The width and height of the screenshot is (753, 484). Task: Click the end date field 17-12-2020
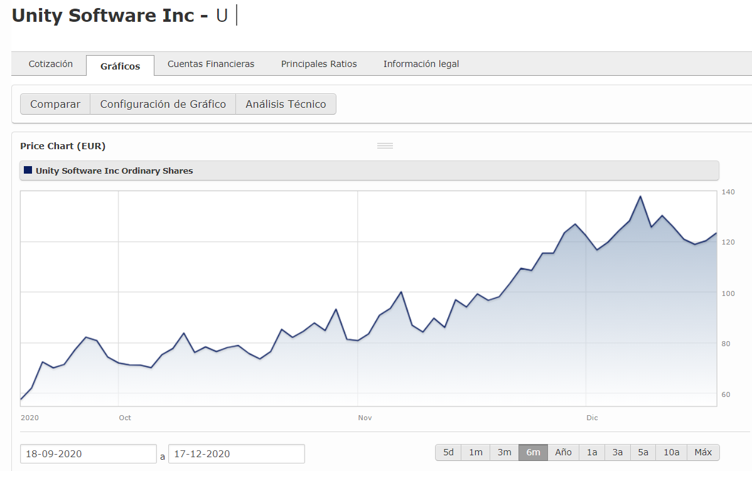[236, 454]
